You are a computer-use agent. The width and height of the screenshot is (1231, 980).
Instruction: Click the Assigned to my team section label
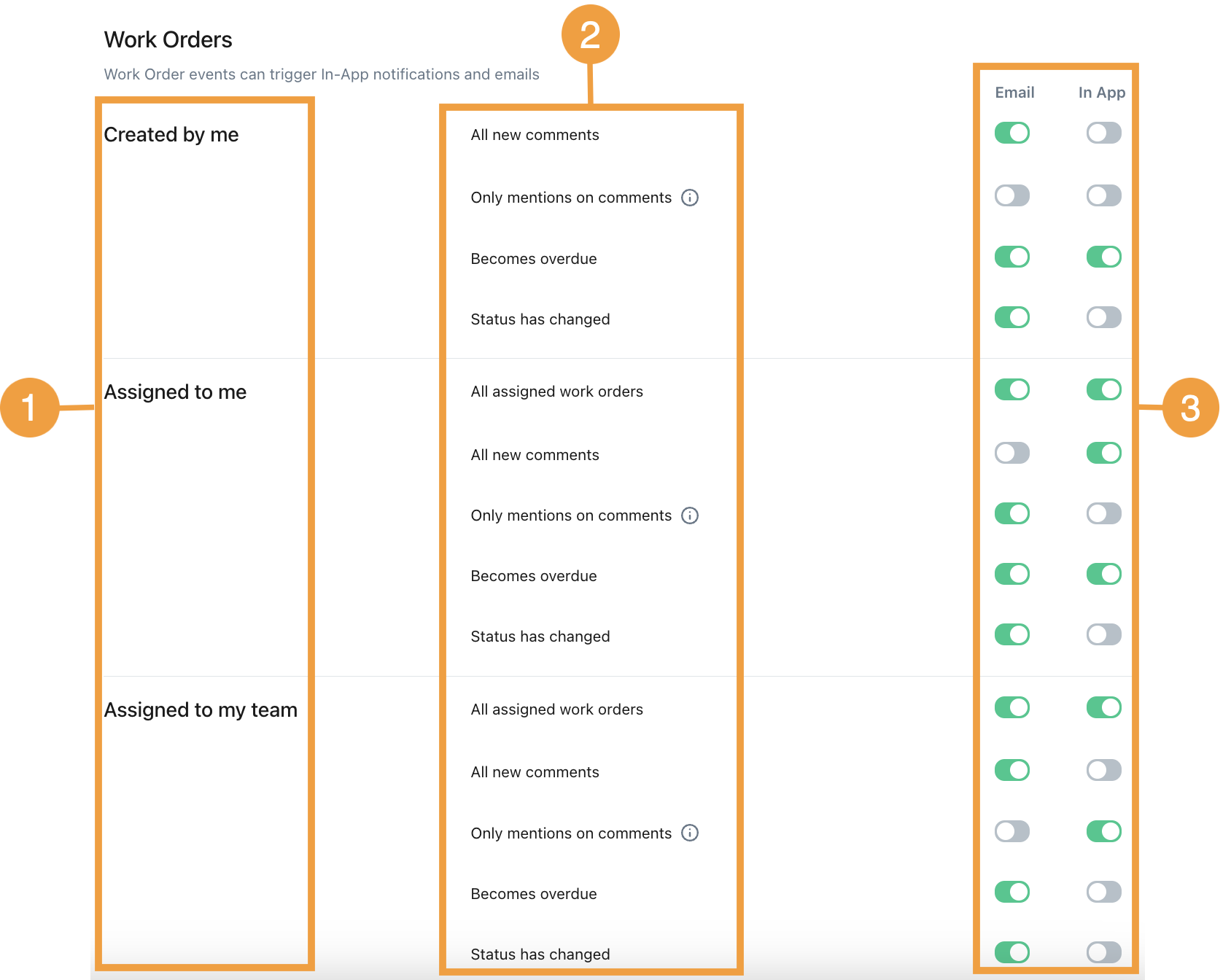pyautogui.click(x=201, y=710)
